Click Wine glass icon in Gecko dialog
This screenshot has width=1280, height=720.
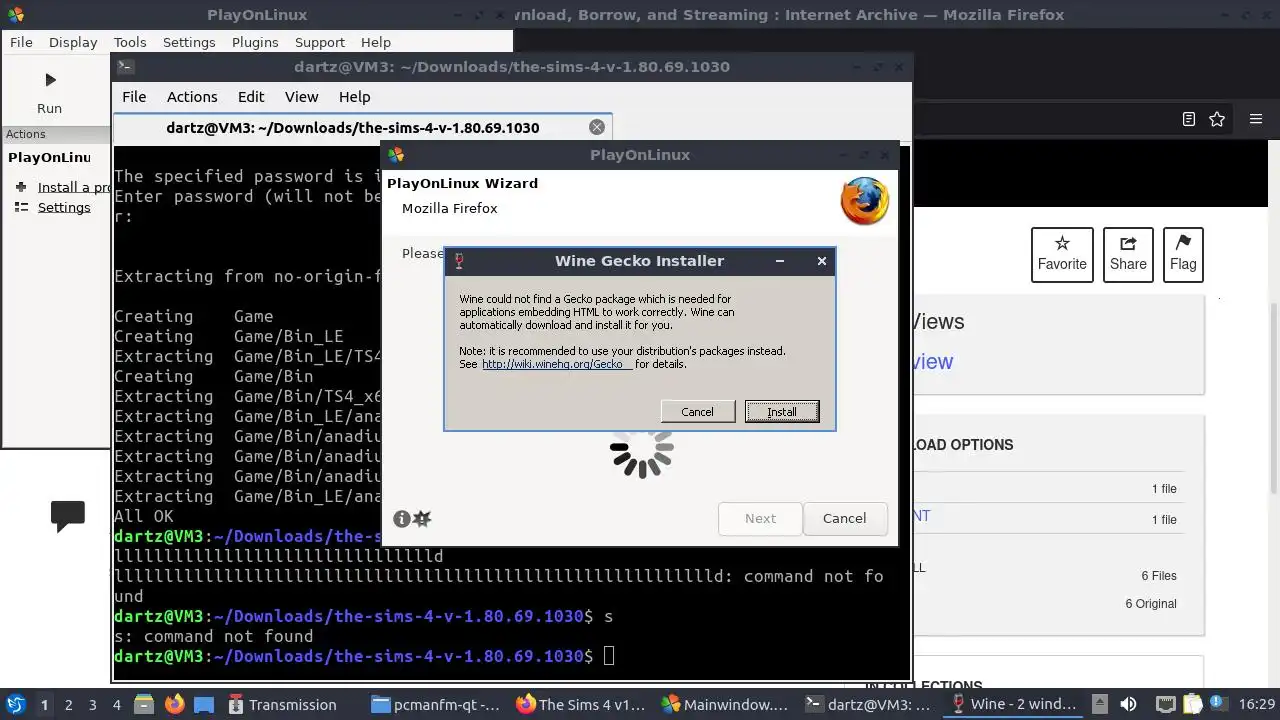(x=459, y=261)
